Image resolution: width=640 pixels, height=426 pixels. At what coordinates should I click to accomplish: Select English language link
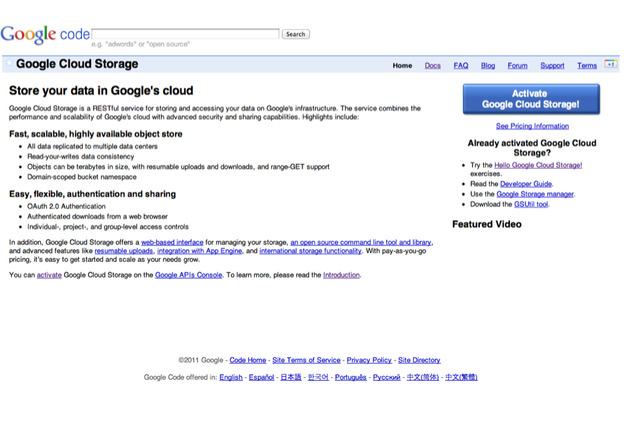coord(231,377)
